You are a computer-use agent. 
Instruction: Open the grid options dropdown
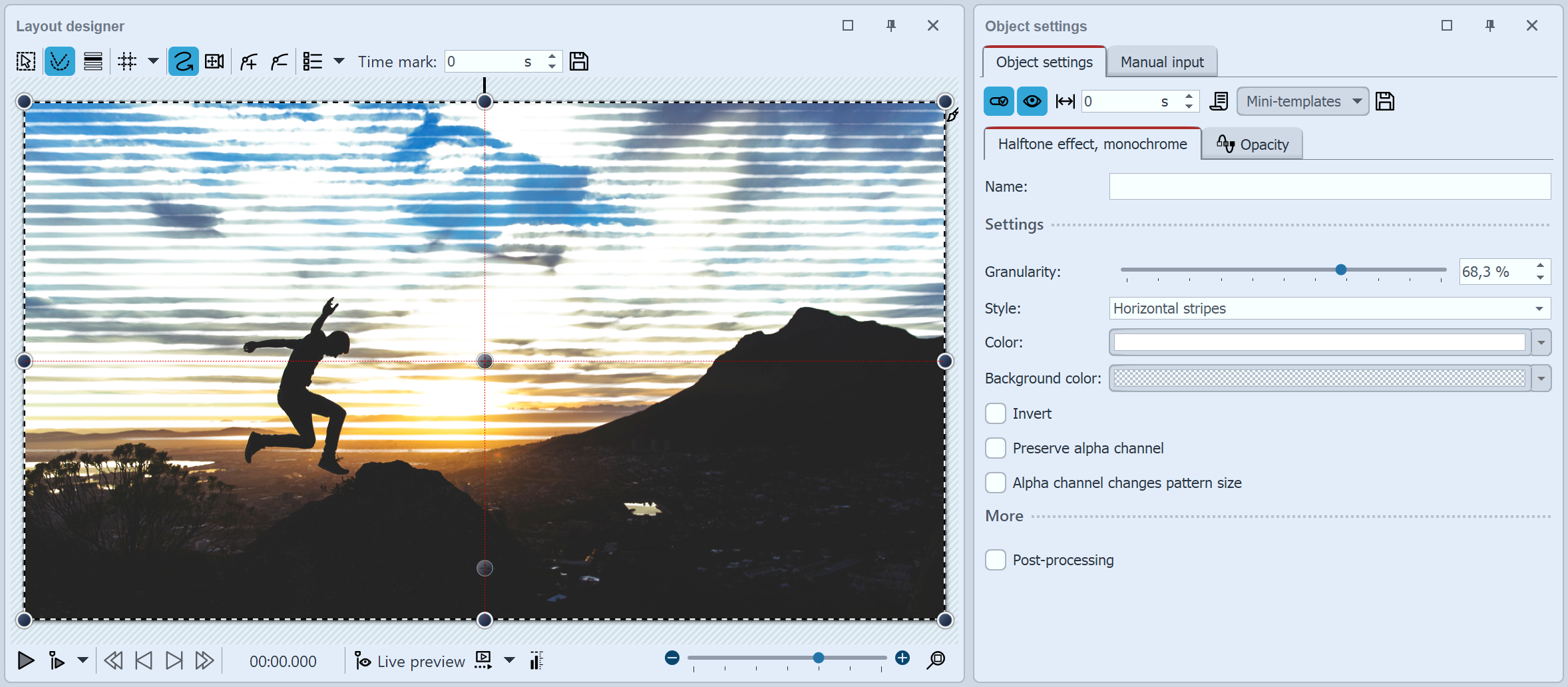(153, 61)
